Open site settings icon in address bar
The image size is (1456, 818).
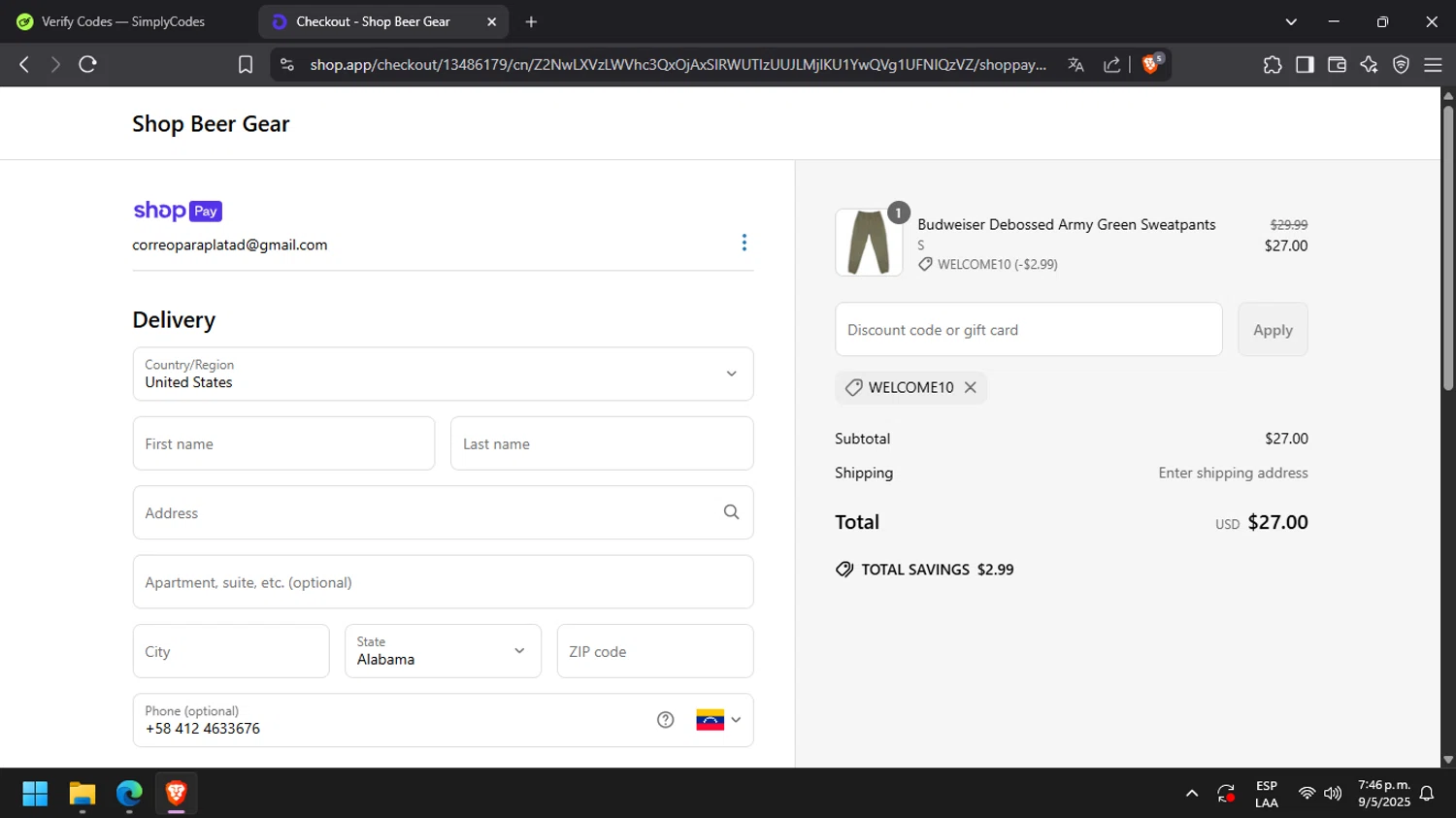(286, 64)
